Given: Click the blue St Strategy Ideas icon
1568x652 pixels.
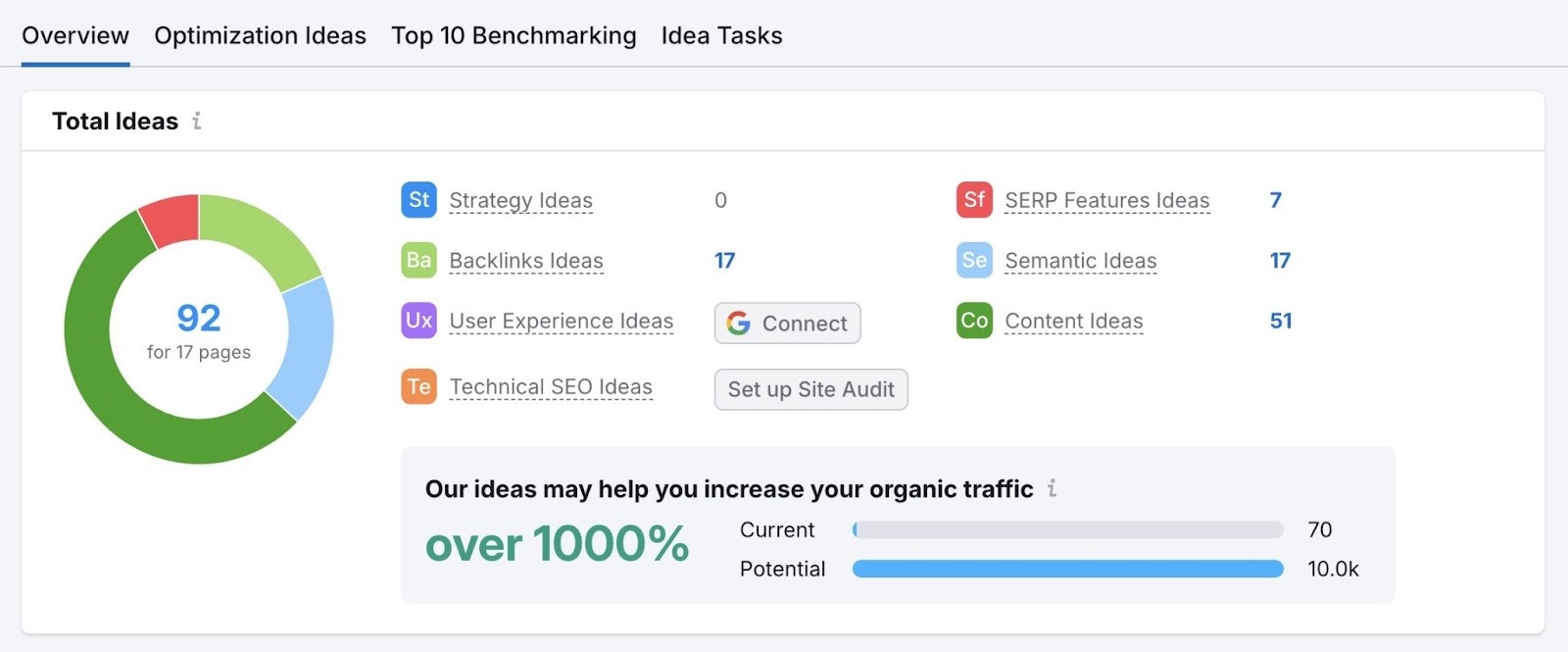Looking at the screenshot, I should [x=418, y=200].
